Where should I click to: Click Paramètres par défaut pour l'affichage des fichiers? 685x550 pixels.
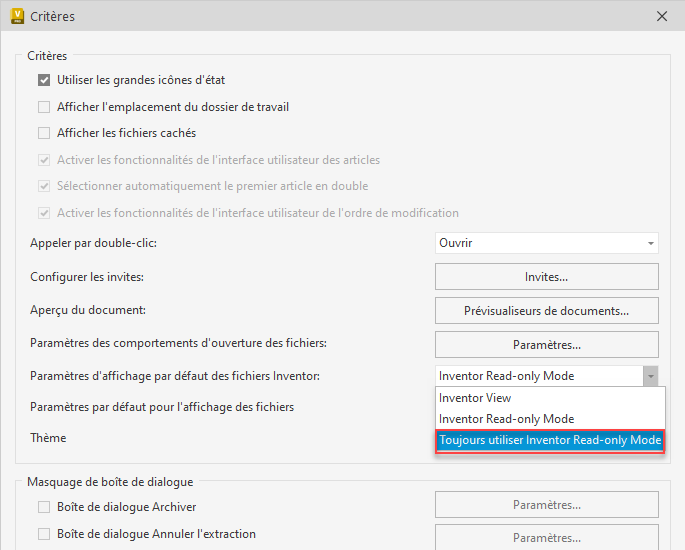click(162, 407)
